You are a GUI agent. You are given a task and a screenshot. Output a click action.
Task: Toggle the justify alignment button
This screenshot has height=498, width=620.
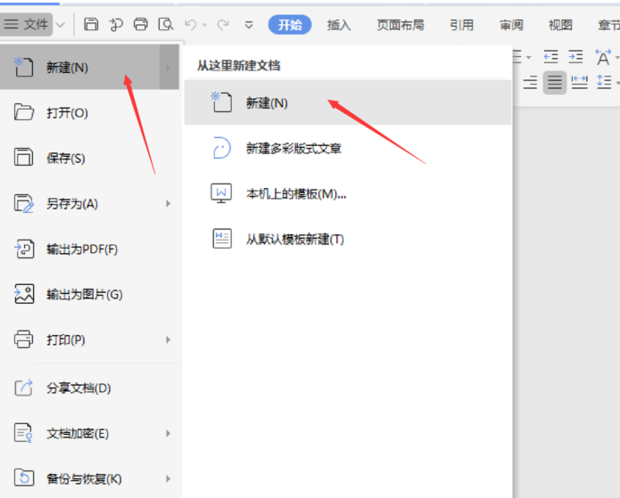(x=555, y=83)
